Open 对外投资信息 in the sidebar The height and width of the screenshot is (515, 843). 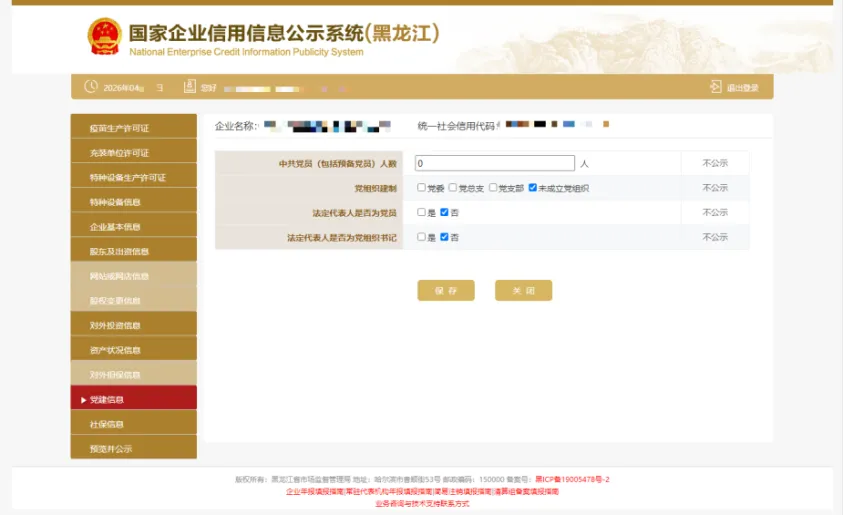133,325
